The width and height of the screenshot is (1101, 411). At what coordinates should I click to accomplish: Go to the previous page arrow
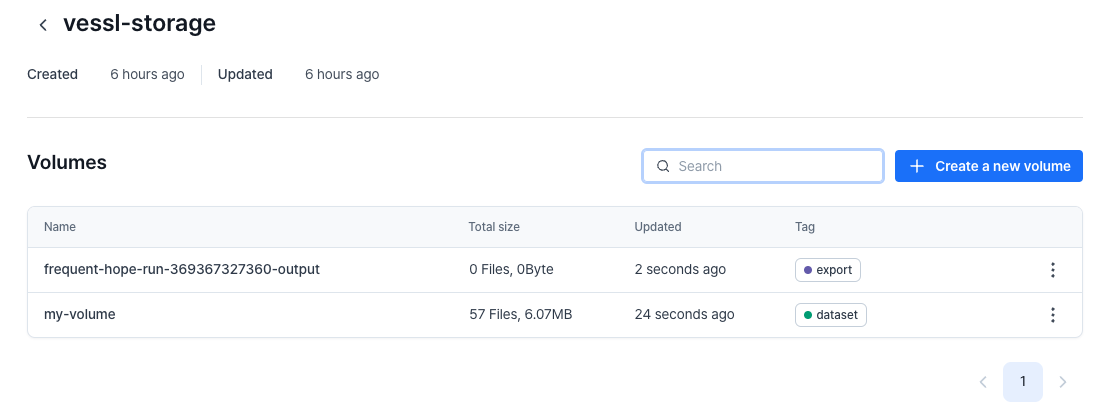(x=983, y=382)
